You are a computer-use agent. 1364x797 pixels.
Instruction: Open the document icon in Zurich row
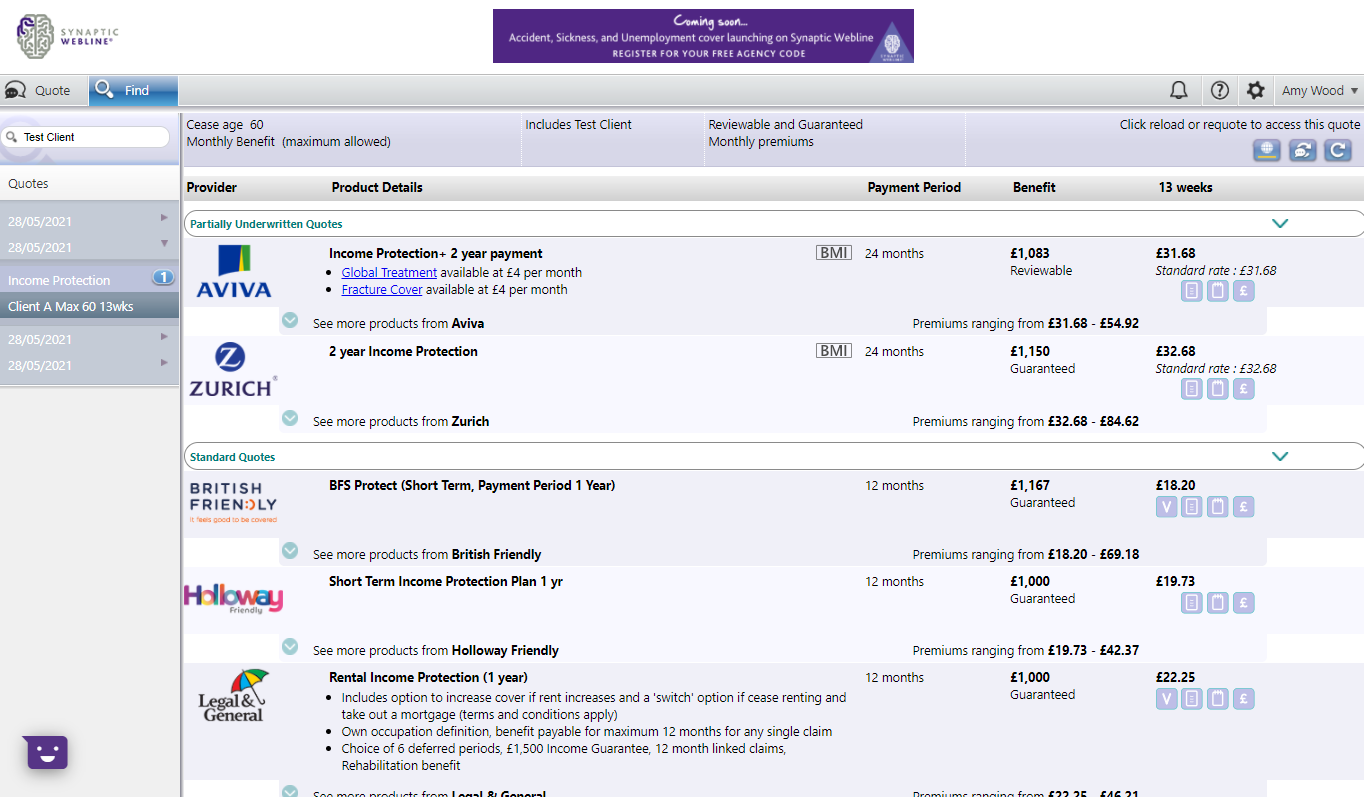[x=1192, y=389]
